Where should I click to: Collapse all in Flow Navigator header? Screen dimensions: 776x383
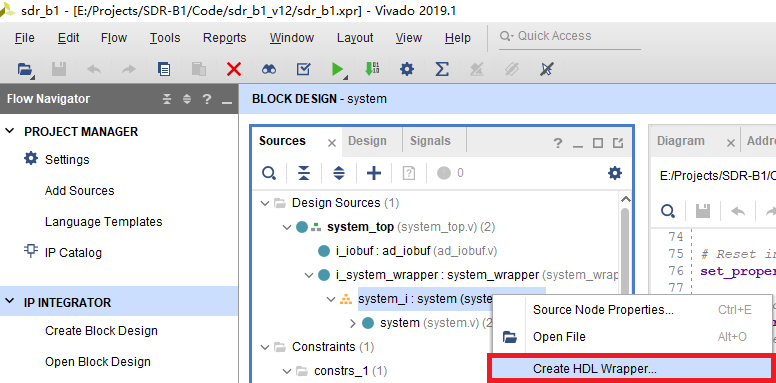pos(167,99)
